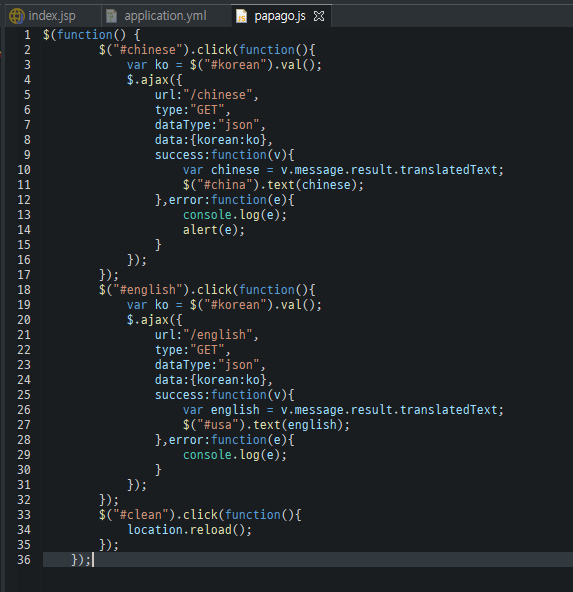Click type:"GET" on line 6
The height and width of the screenshot is (592, 573).
193,110
